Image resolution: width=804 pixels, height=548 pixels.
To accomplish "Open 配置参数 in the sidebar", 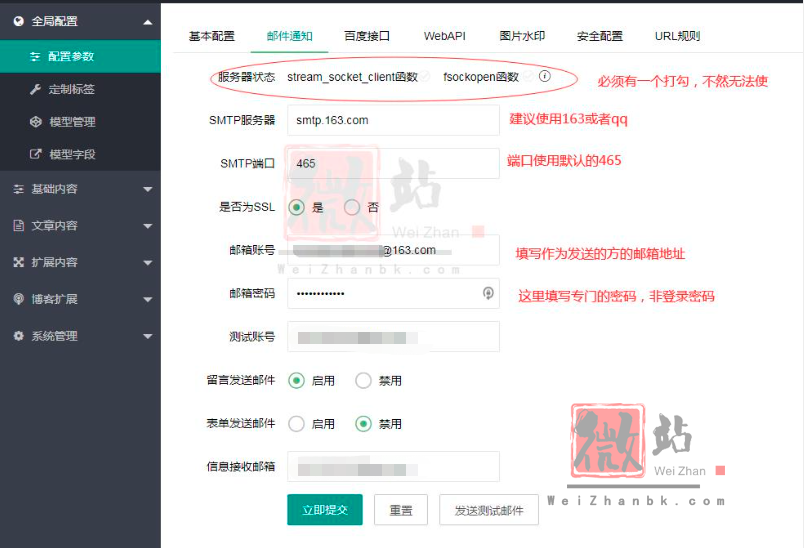I will pos(80,56).
